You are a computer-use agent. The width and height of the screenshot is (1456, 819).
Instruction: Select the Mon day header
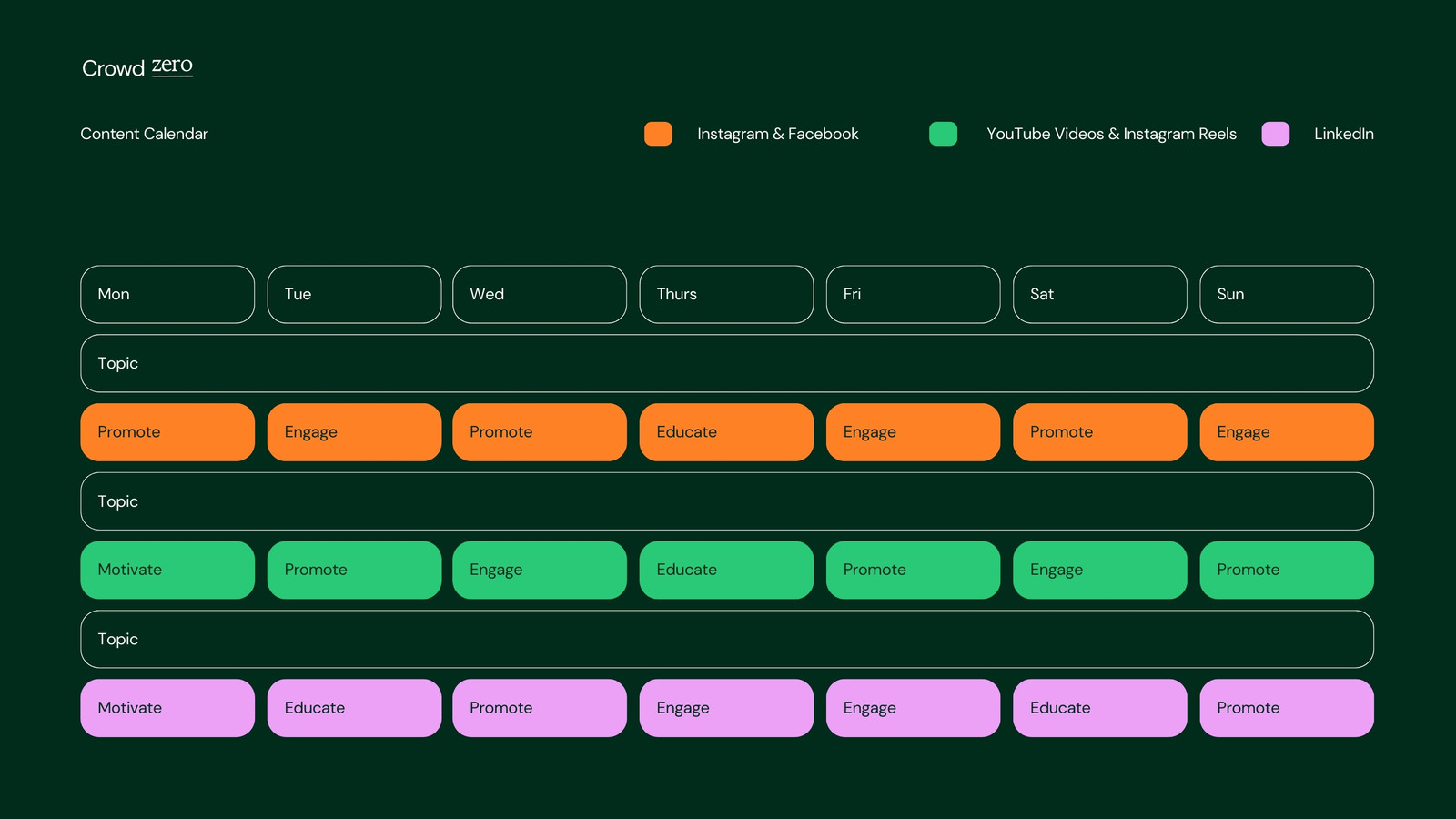point(167,294)
